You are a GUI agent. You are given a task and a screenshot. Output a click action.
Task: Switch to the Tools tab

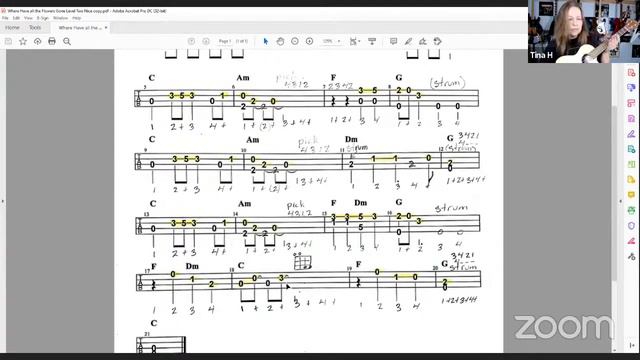(x=35, y=28)
